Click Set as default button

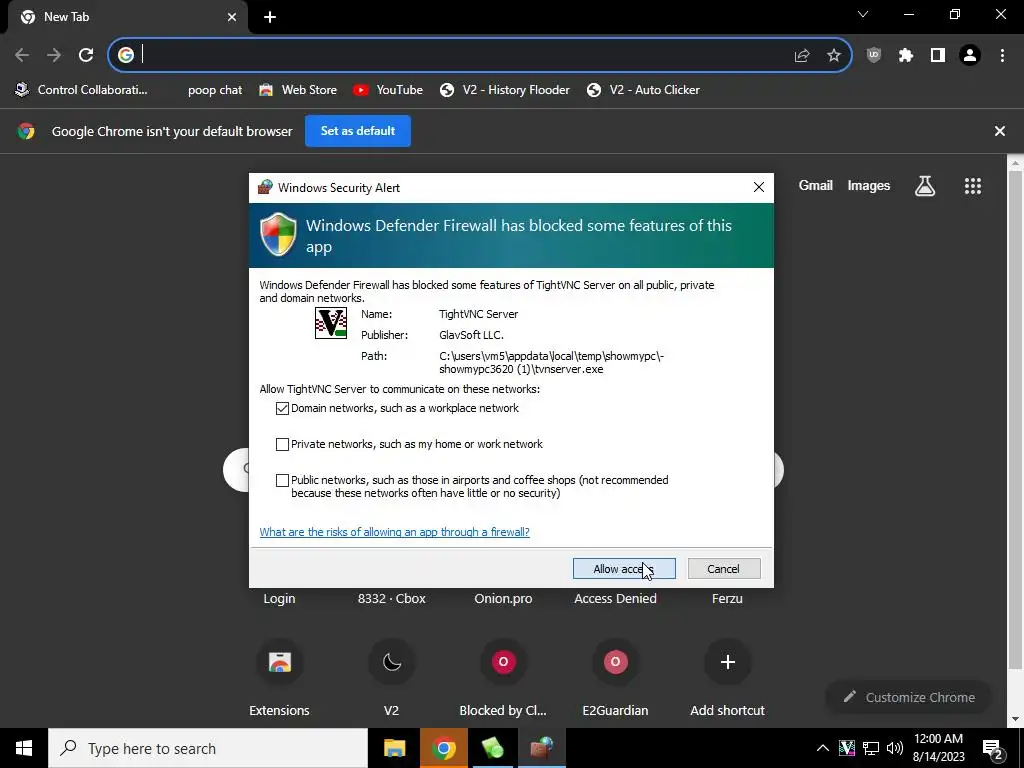point(358,131)
